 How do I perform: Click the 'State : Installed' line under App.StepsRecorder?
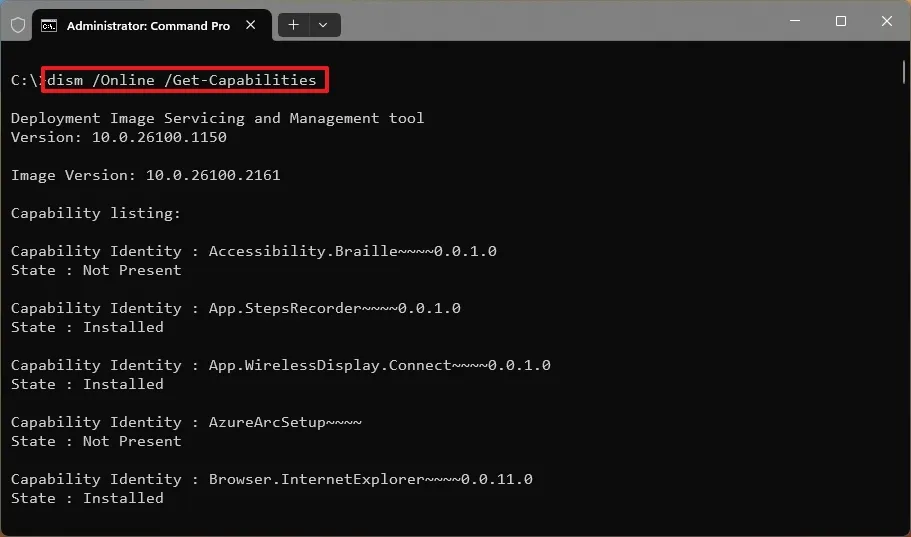click(87, 327)
